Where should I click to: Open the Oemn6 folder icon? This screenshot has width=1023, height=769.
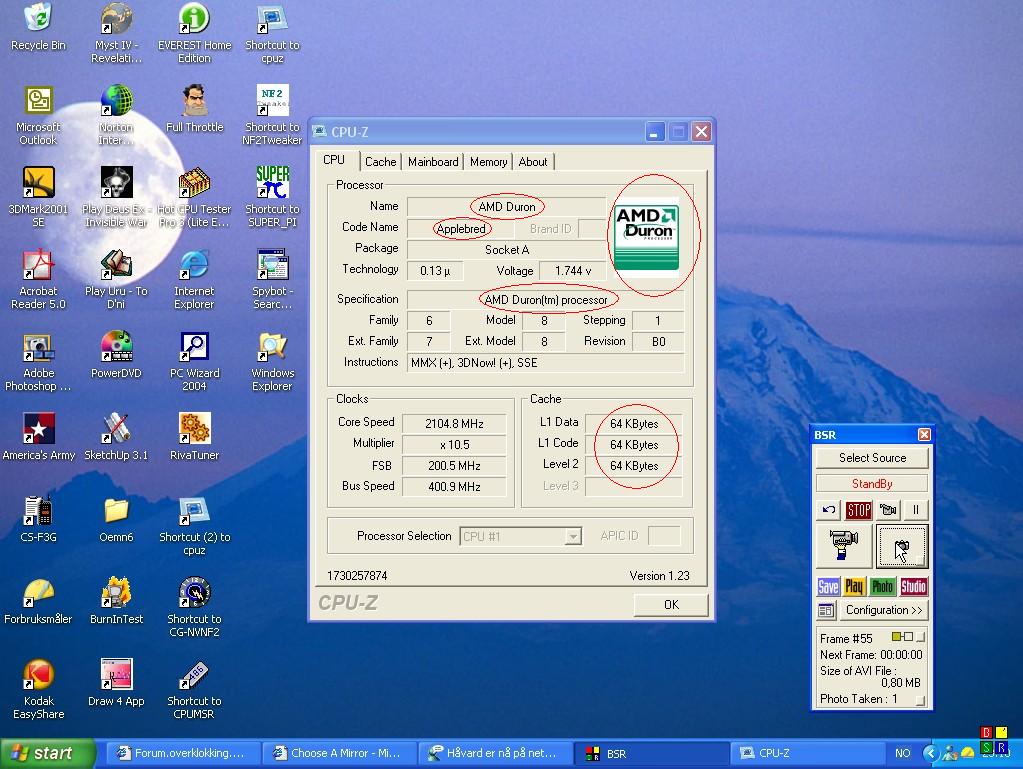pyautogui.click(x=116, y=519)
